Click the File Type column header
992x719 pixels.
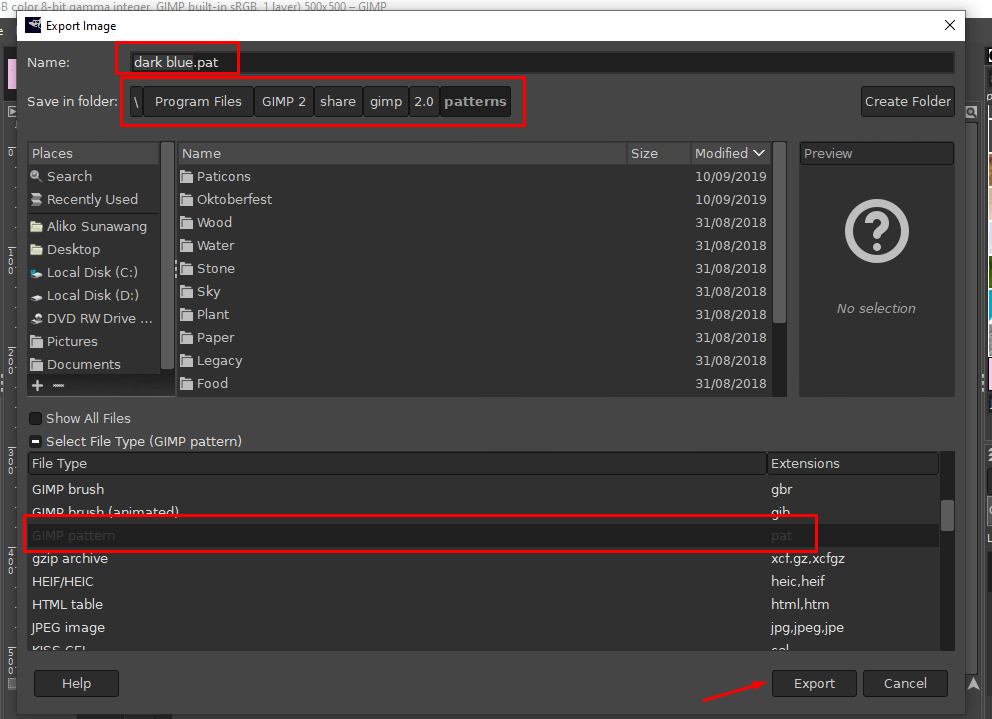tap(397, 463)
